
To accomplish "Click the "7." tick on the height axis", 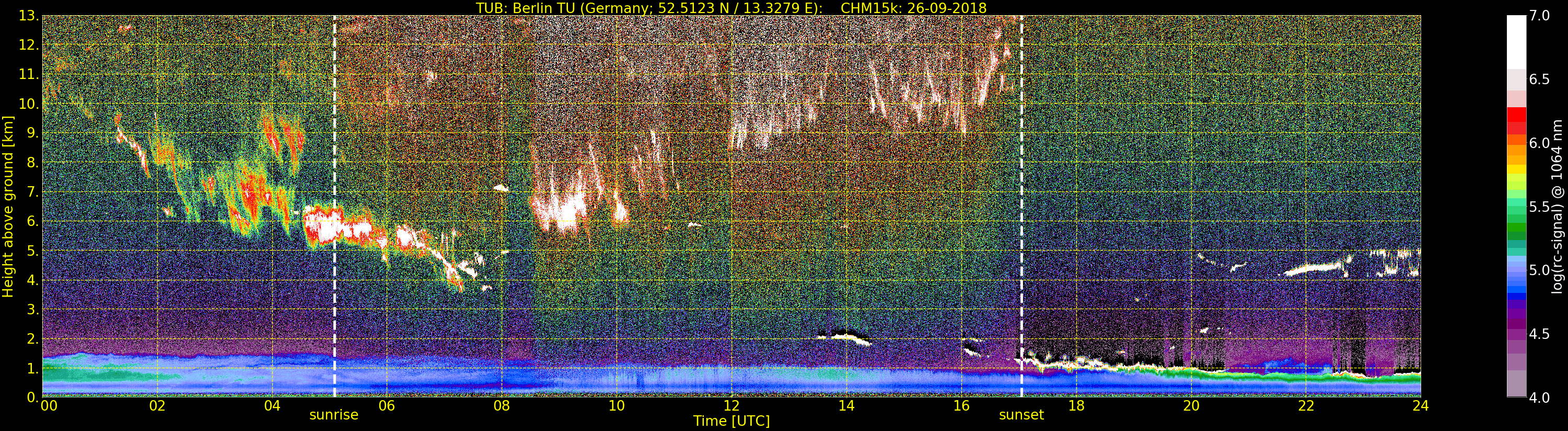I will (32, 192).
